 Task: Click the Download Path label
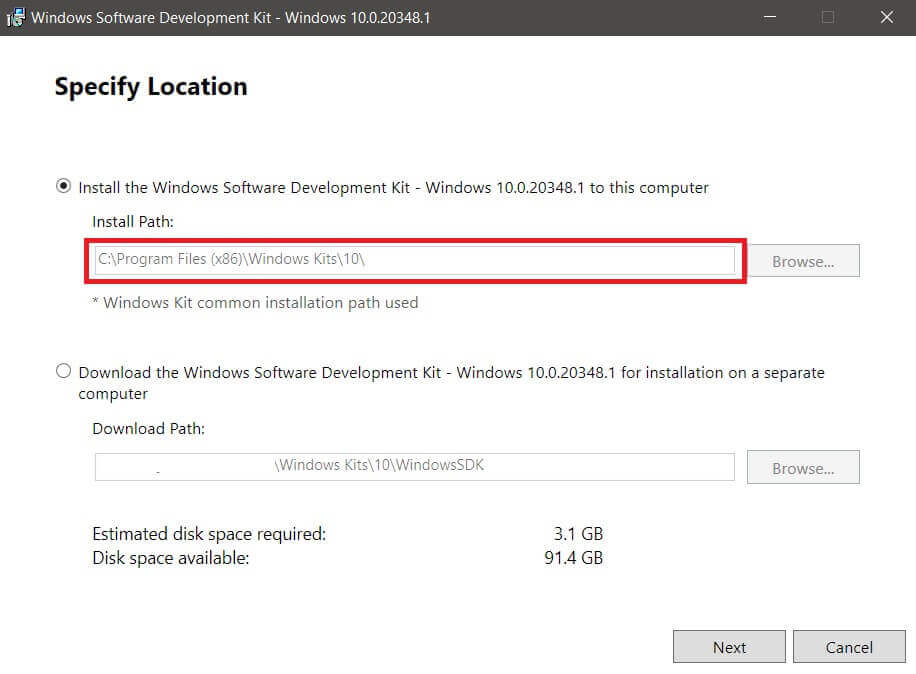pos(148,429)
